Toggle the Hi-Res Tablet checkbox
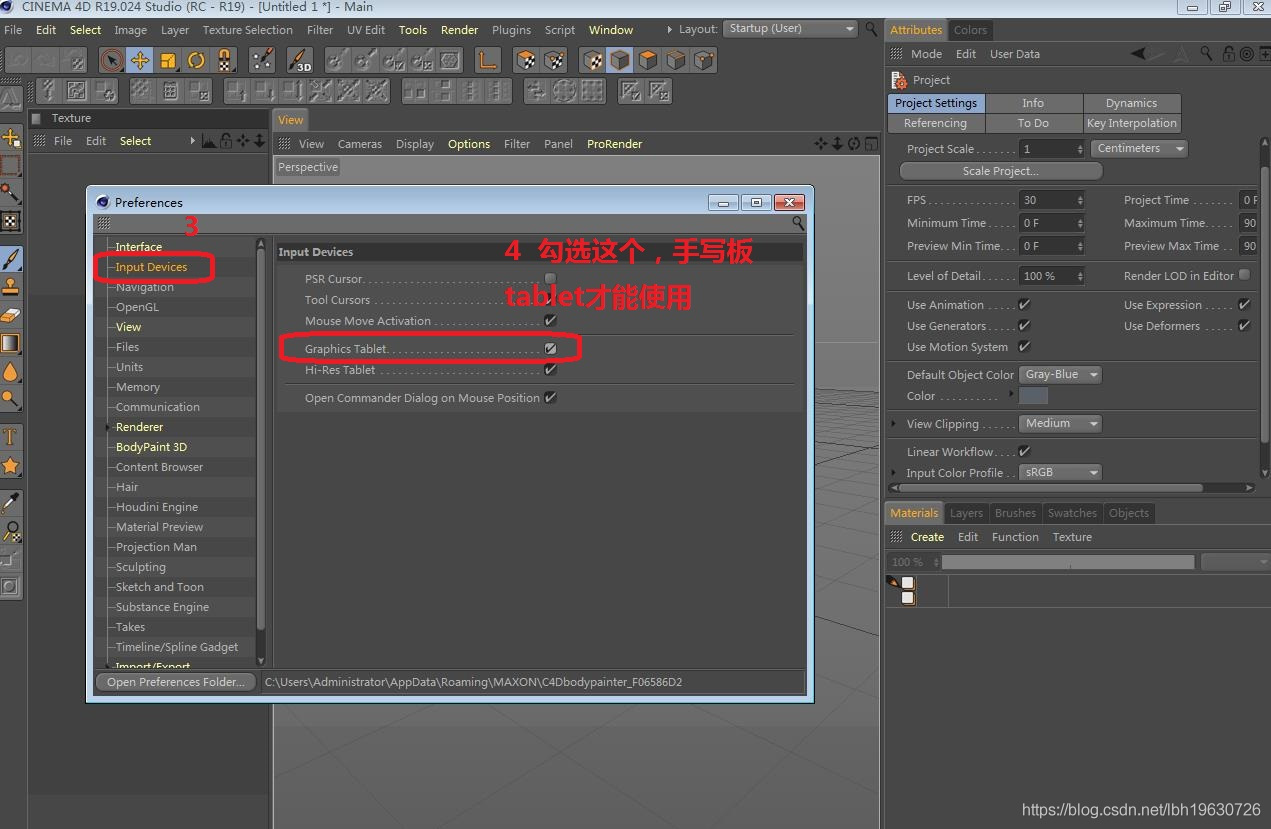Image resolution: width=1271 pixels, height=829 pixels. pos(550,370)
